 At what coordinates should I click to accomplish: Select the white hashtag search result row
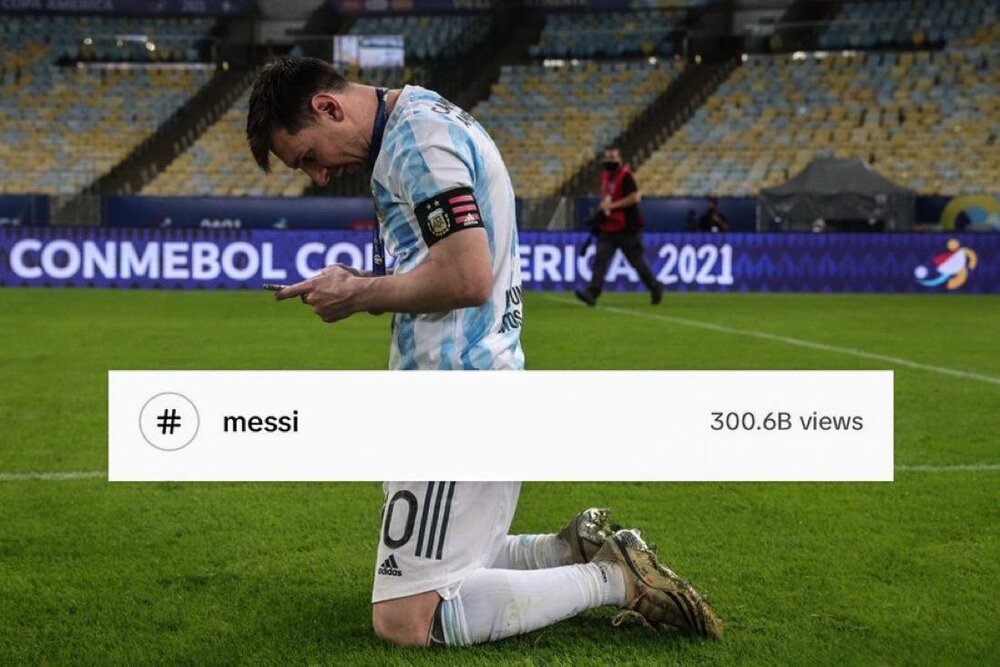tap(501, 425)
